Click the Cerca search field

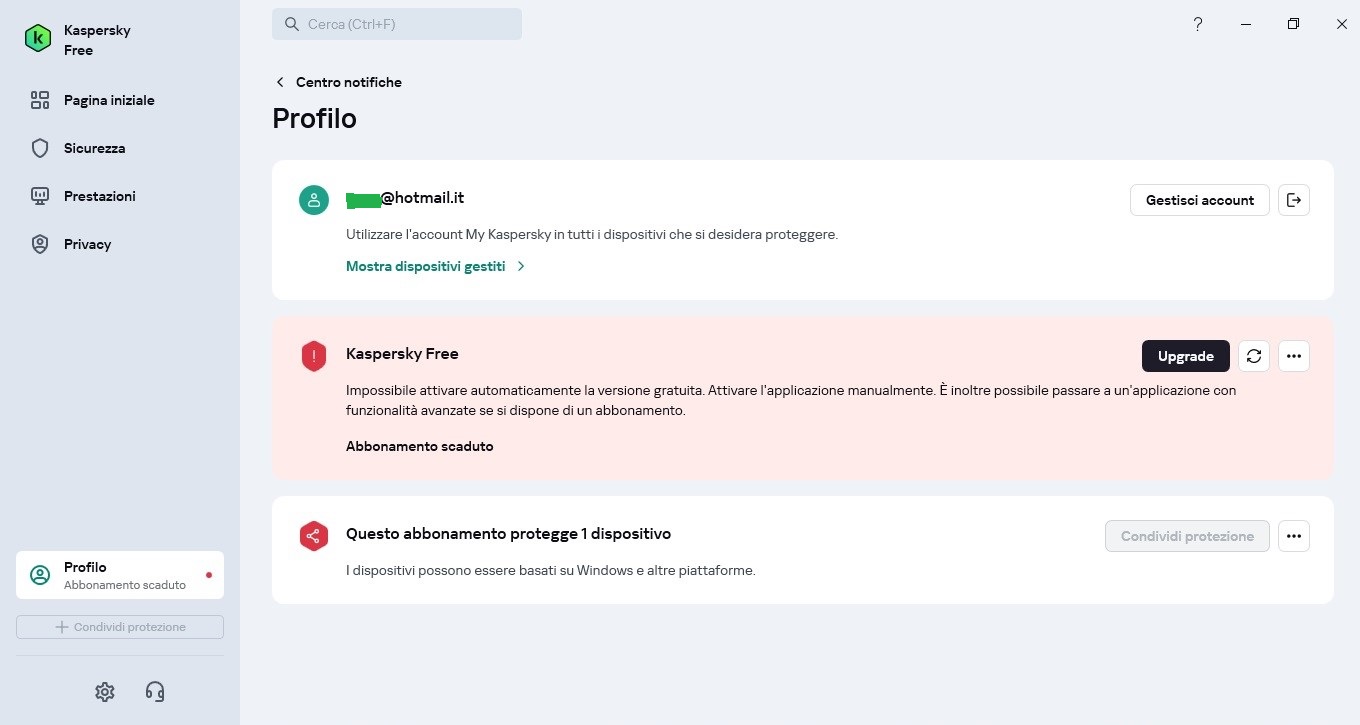pyautogui.click(x=397, y=24)
